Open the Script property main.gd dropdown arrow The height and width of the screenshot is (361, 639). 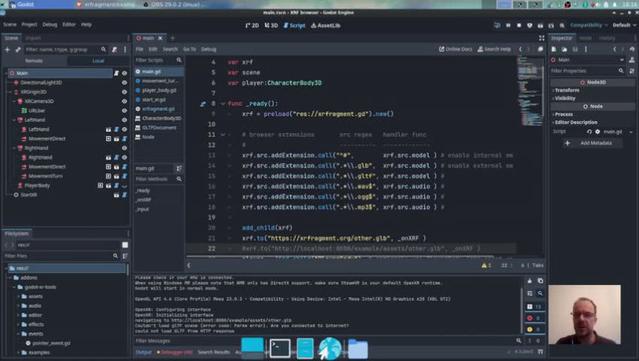pyautogui.click(x=631, y=132)
